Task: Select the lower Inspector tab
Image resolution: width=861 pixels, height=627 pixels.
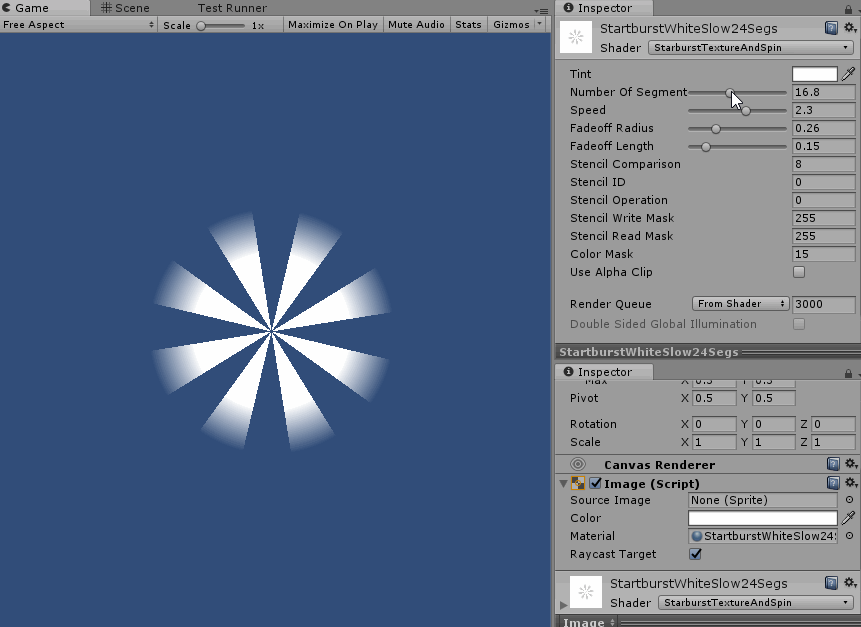Action: pos(604,372)
